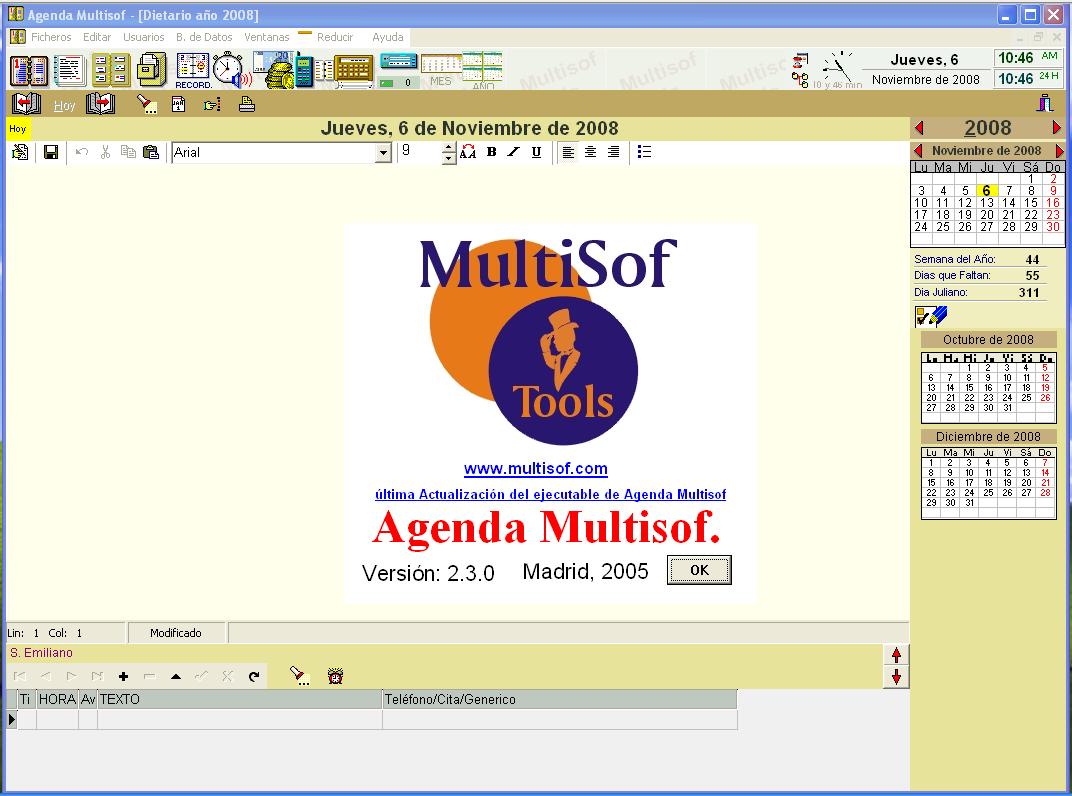Click the copy pages icon

pos(128,152)
